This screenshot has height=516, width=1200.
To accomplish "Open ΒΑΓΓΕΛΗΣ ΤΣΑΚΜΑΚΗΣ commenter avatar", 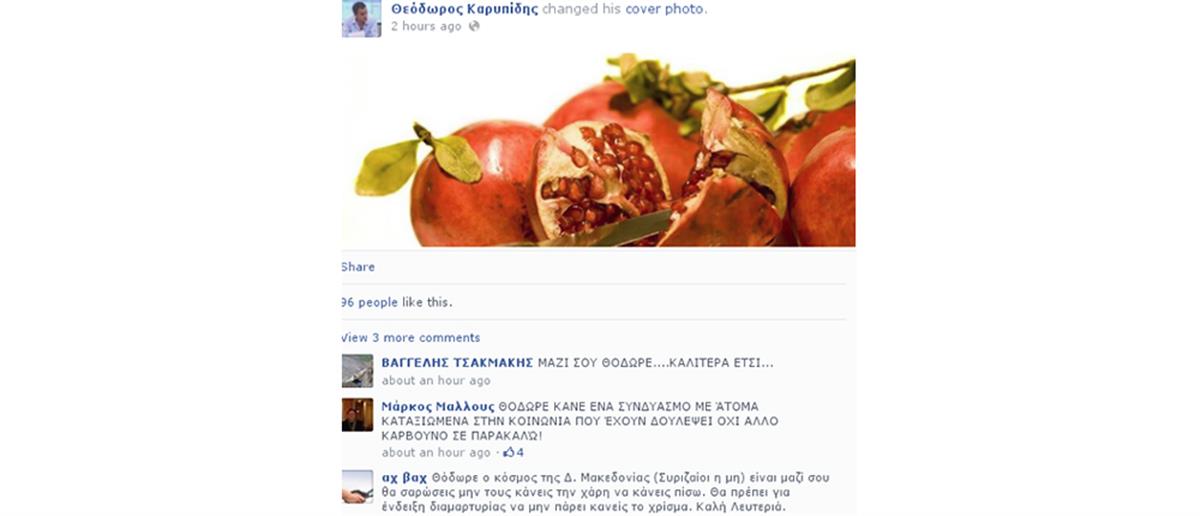I will click(x=357, y=370).
